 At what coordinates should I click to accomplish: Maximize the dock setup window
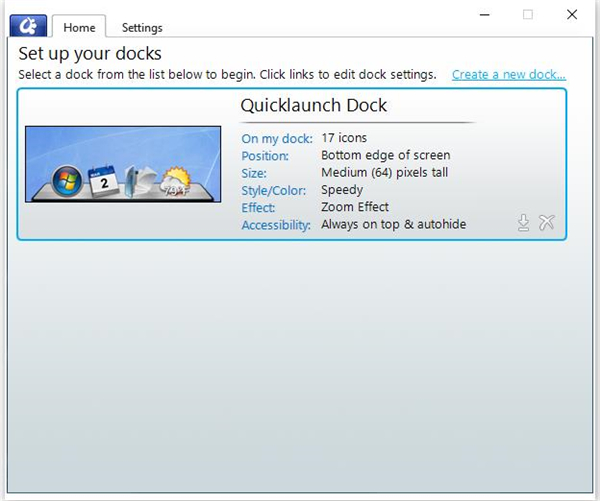(528, 14)
